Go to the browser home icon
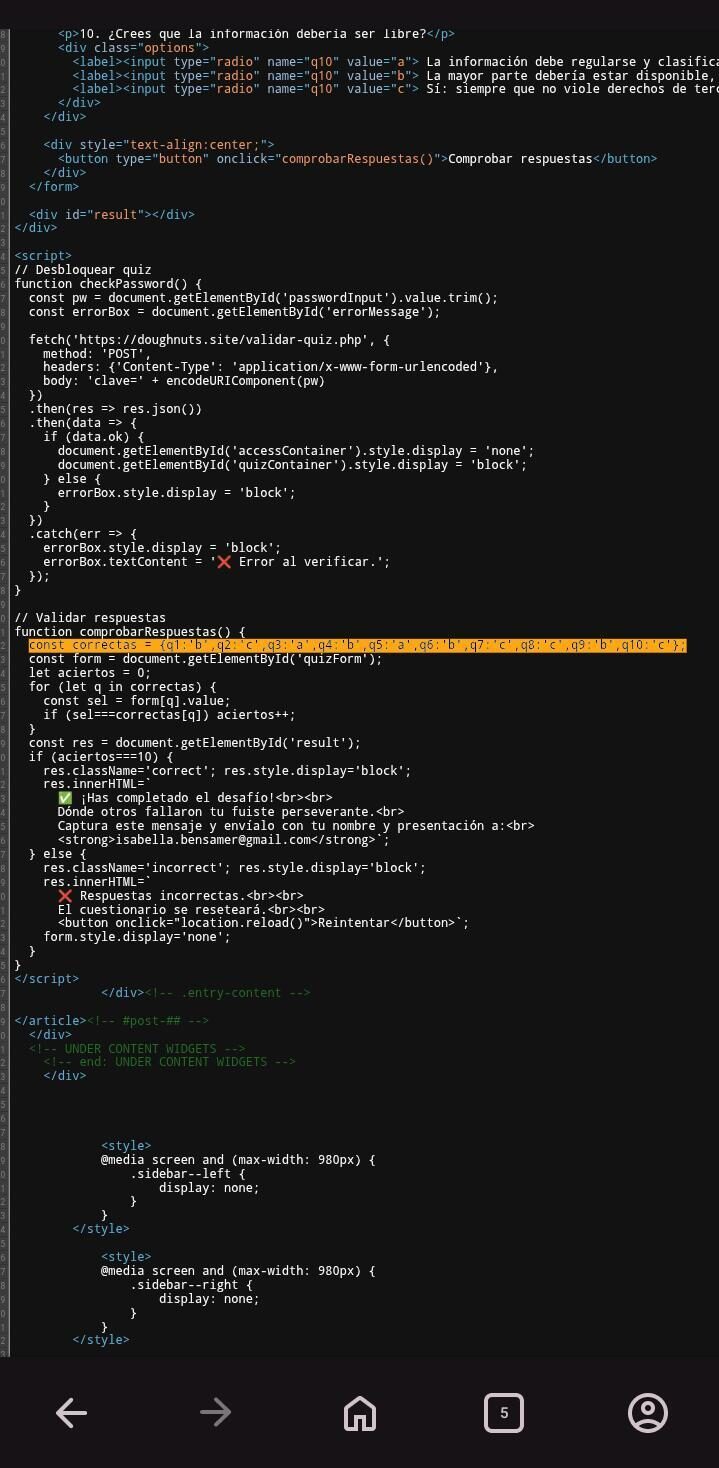Viewport: 719px width, 1468px height. point(359,1412)
